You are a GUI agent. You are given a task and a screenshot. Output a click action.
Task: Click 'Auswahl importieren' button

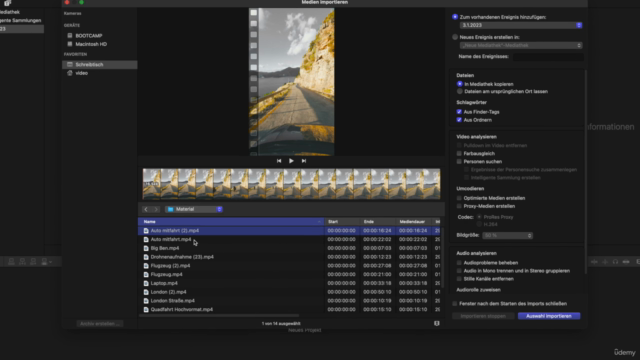tap(549, 316)
